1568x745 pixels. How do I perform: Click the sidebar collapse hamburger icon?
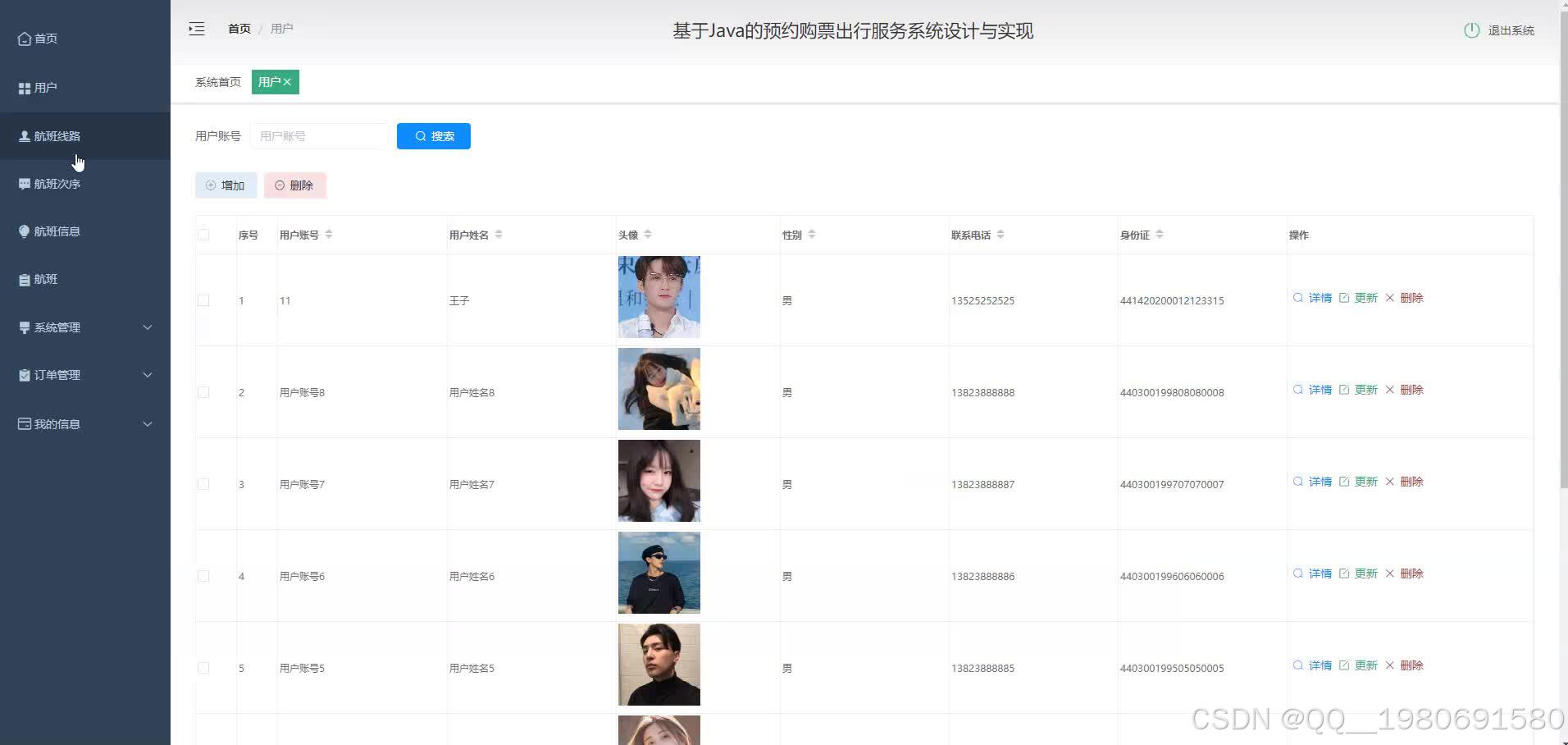pos(197,28)
